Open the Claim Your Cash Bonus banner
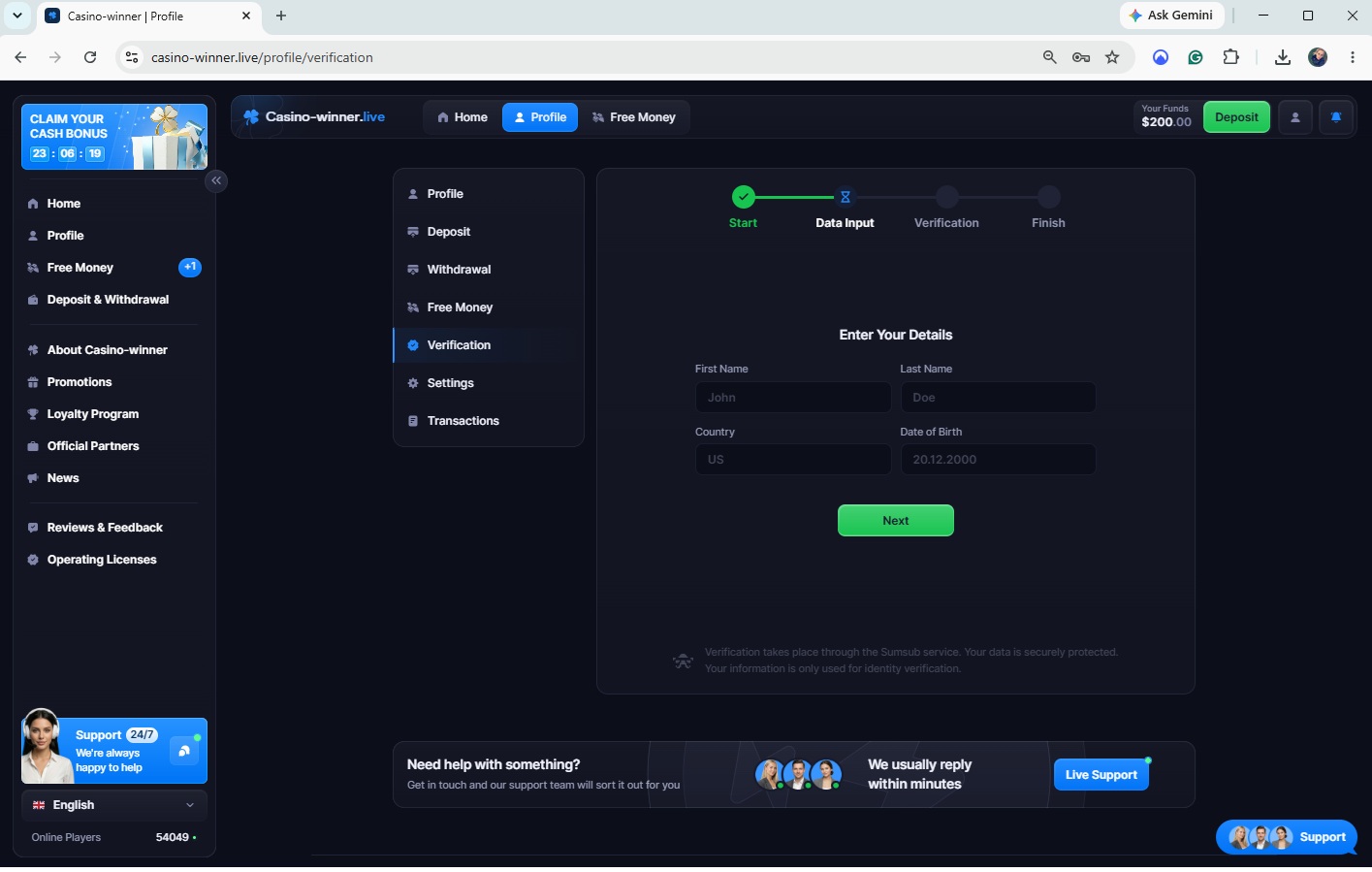This screenshot has width=1372, height=872. point(114,137)
